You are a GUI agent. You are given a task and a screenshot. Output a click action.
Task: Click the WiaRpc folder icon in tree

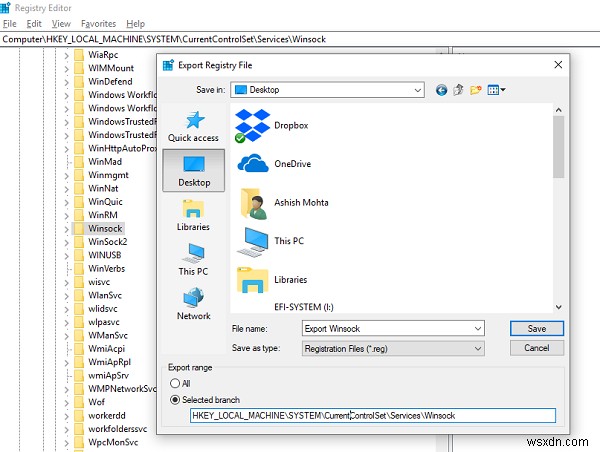[x=79, y=55]
